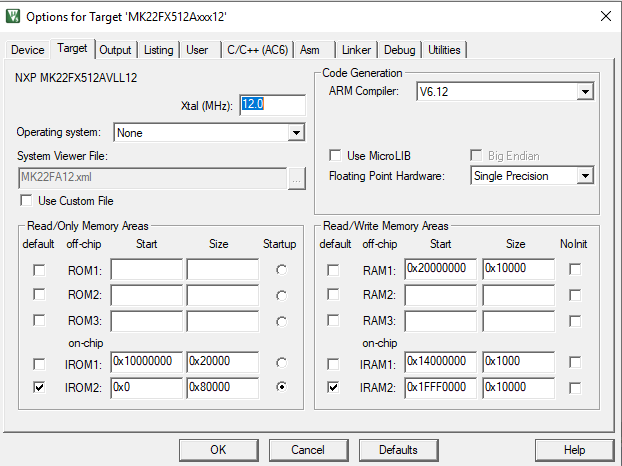The width and height of the screenshot is (622, 466).
Task: Confirm settings with the OK button
Action: [x=219, y=450]
